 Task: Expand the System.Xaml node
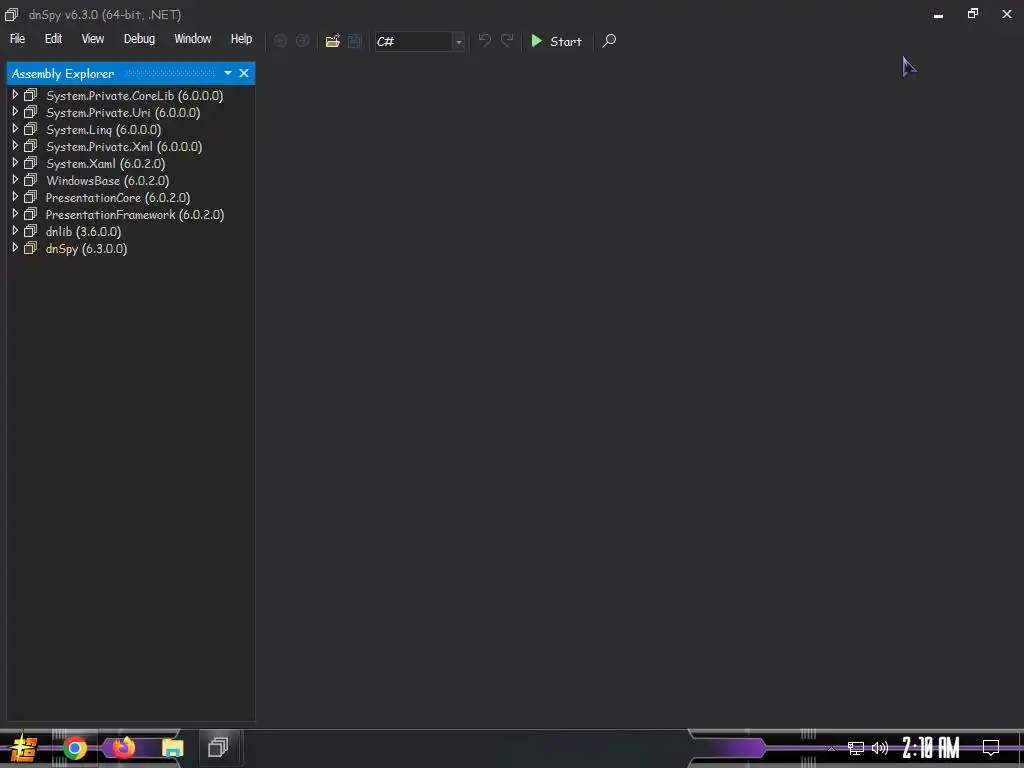(x=15, y=163)
